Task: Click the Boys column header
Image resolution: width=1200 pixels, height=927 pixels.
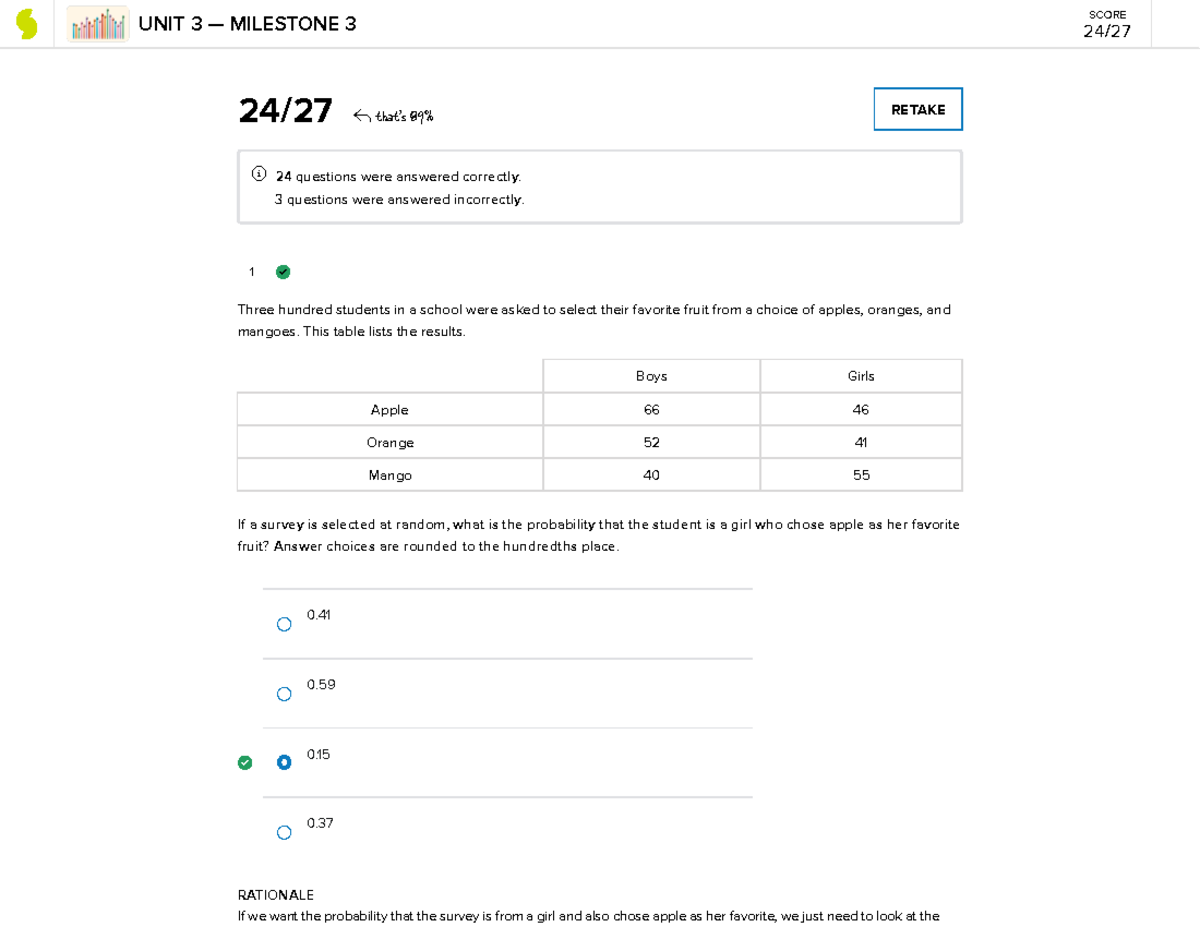Action: (651, 376)
